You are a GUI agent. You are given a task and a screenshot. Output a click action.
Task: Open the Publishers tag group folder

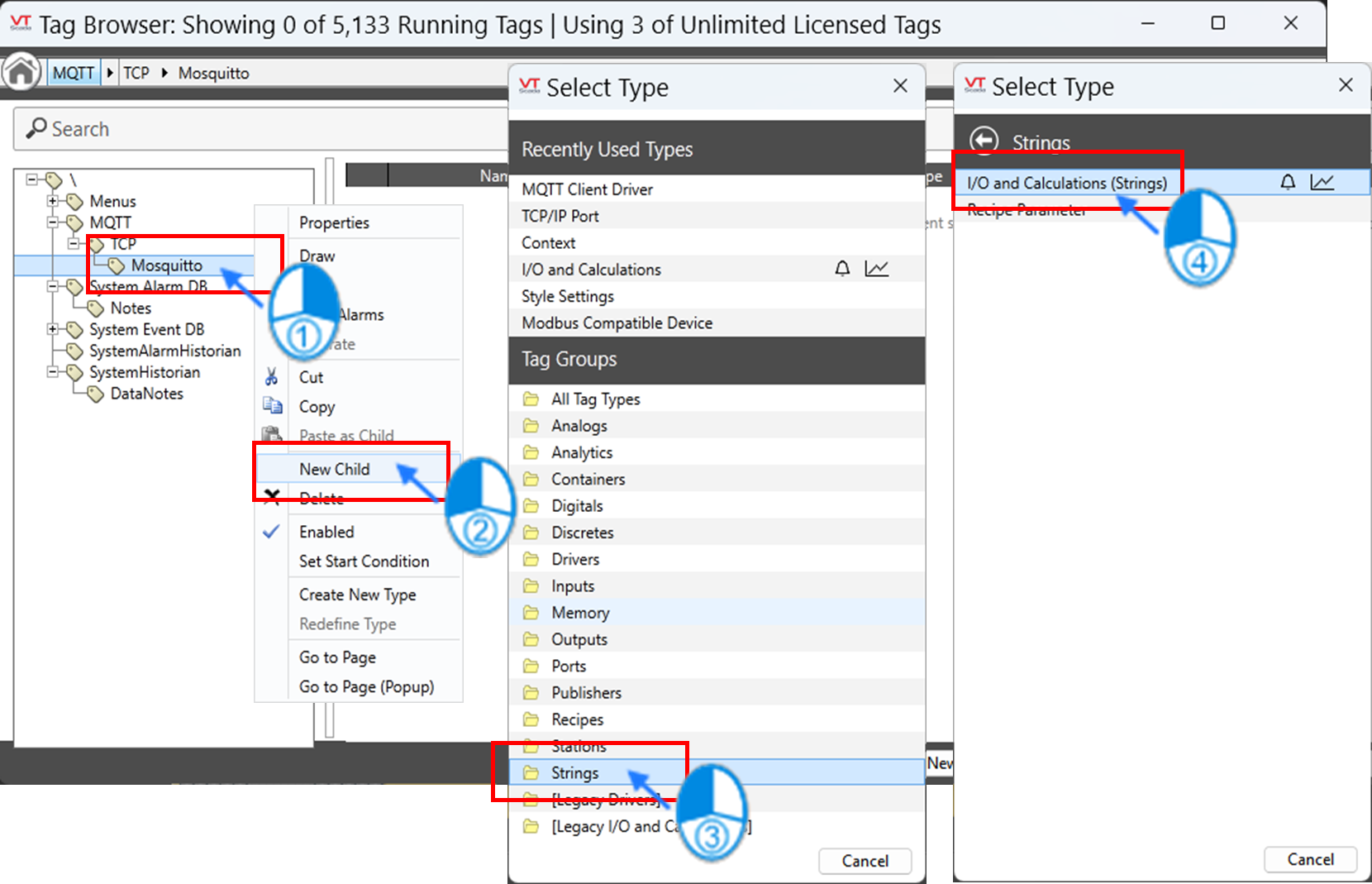click(x=531, y=693)
